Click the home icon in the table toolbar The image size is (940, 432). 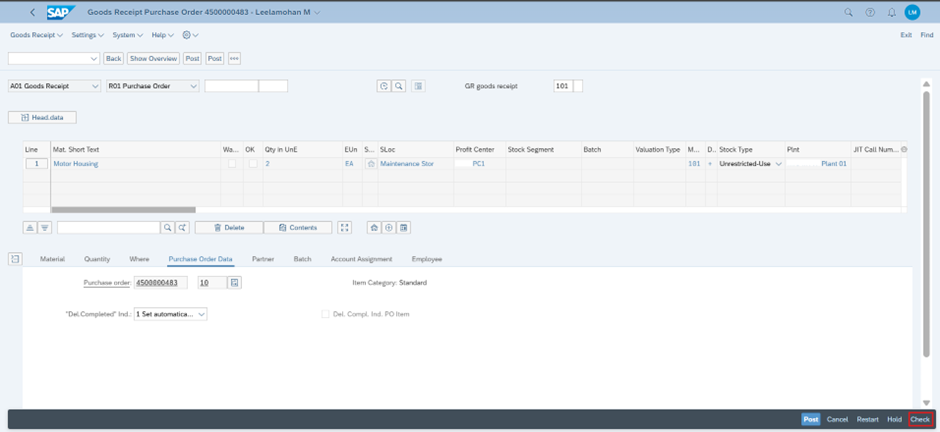pyautogui.click(x=374, y=228)
